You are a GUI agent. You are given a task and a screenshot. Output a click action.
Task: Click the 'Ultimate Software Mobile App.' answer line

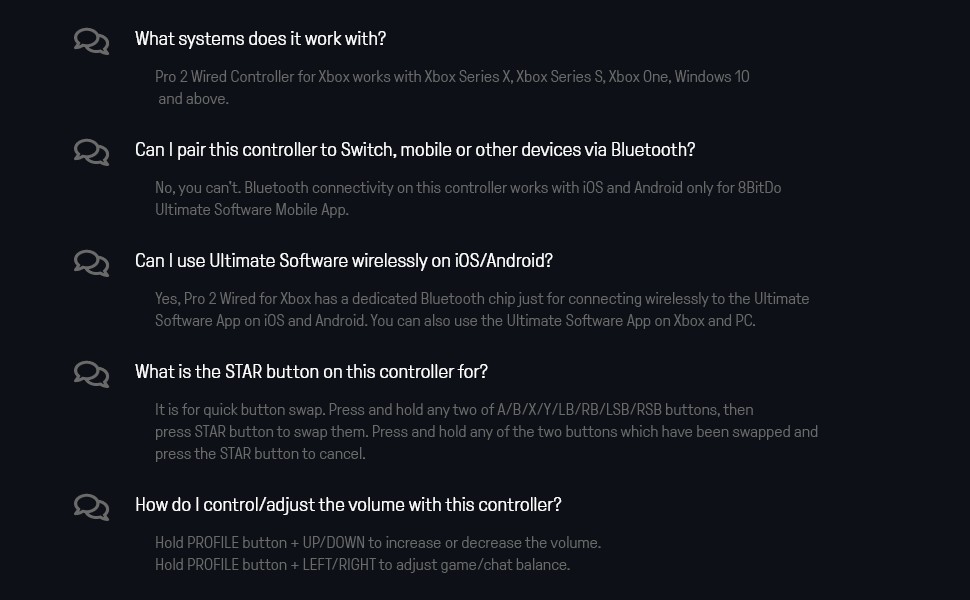pyautogui.click(x=251, y=210)
